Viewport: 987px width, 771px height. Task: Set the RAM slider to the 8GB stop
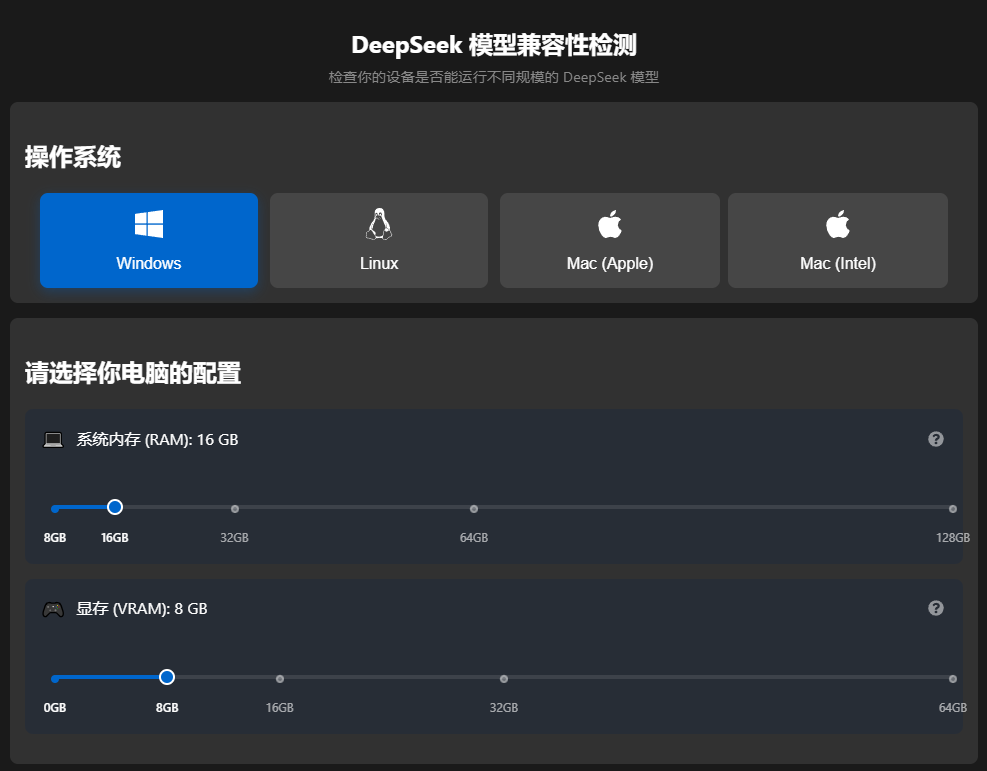[x=55, y=509]
